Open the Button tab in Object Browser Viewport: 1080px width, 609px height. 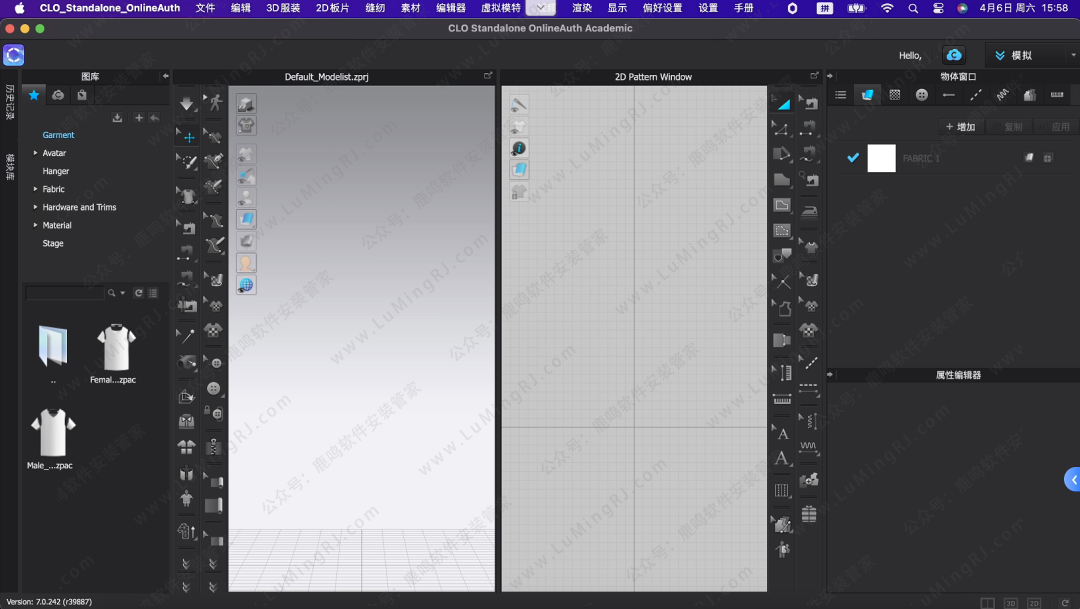tap(921, 95)
